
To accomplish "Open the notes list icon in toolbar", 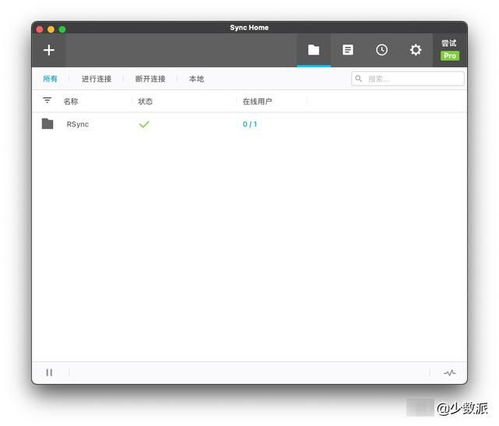I will (348, 50).
